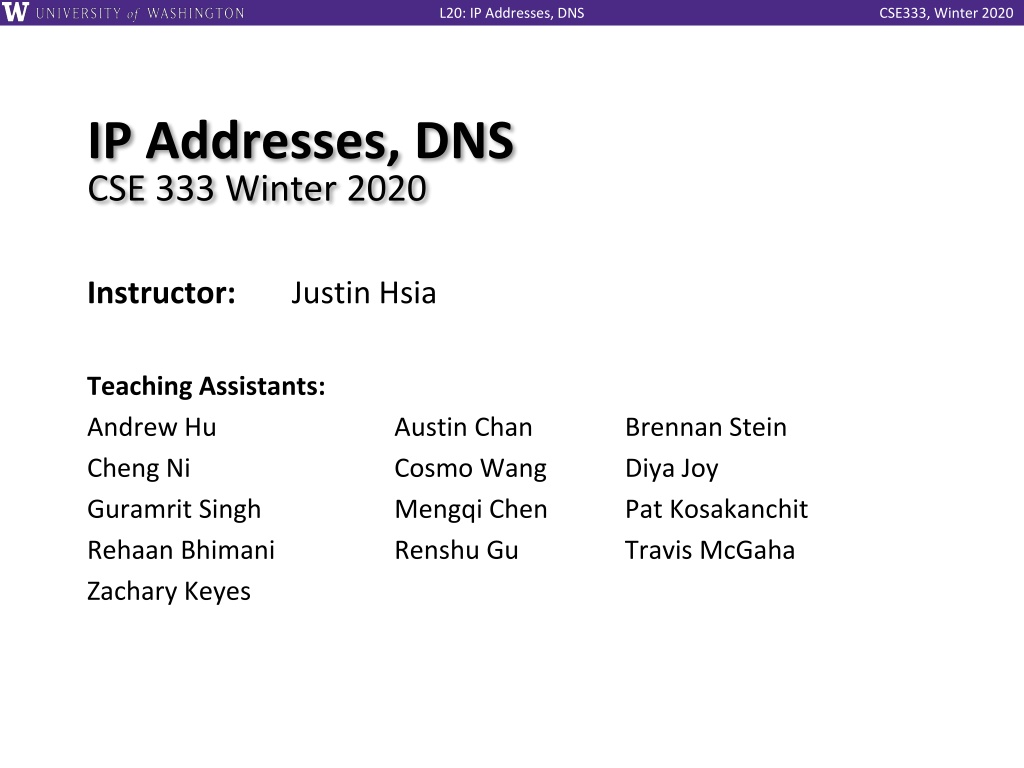Select the name Guramrit Singh
The width and height of the screenshot is (1024, 768).
pos(174,509)
